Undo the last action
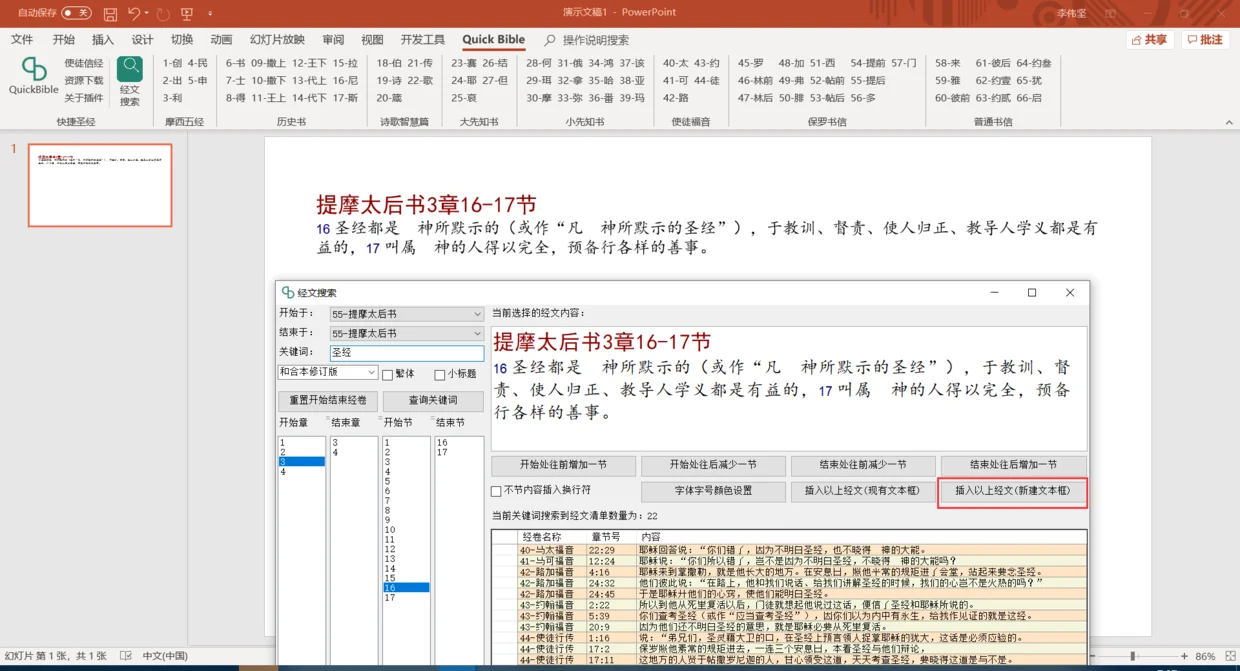Image resolution: width=1240 pixels, height=671 pixels. pyautogui.click(x=133, y=13)
